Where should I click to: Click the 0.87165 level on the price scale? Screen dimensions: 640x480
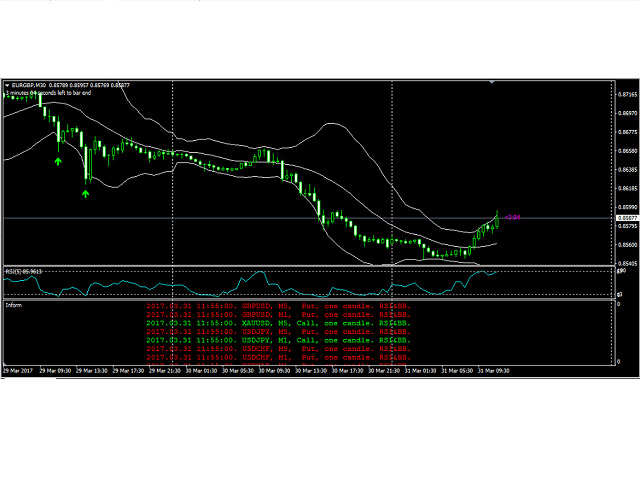point(629,94)
